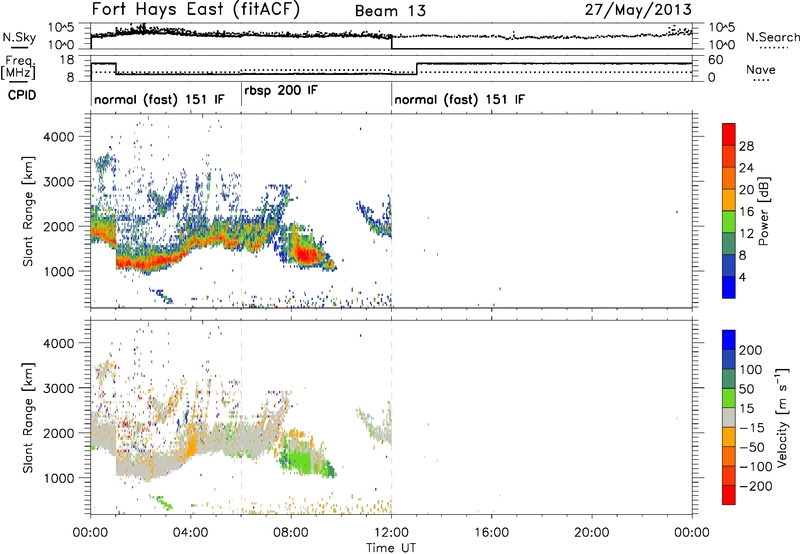800x554 pixels.
Task: Click the "28" label on Power colorbar
Action: click(746, 146)
